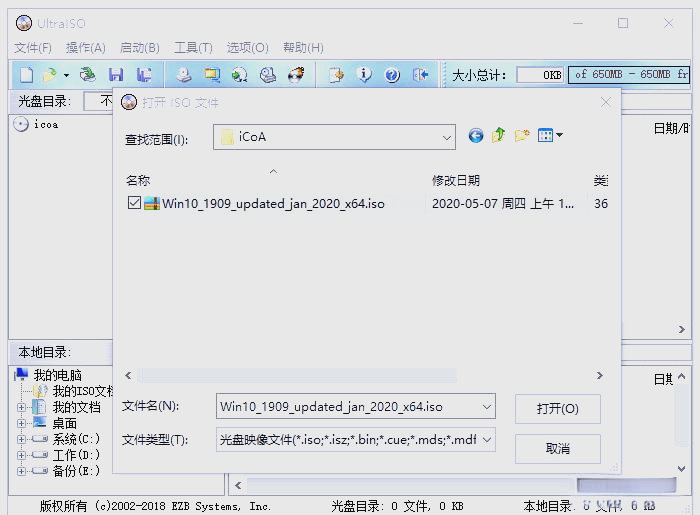Click the bottom pane's left scroll arrow
The image size is (700, 515).
point(238,485)
